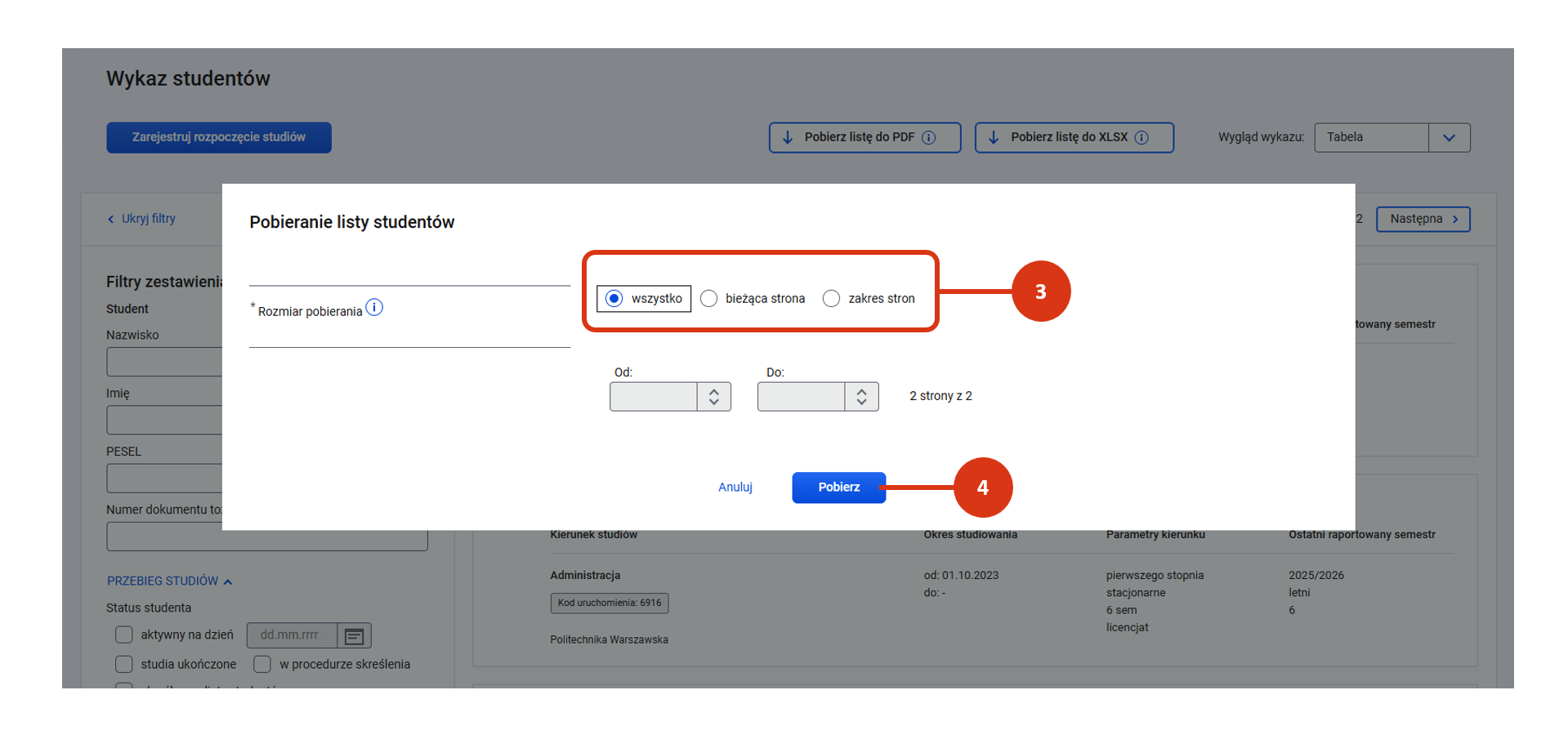Click the Nazwisko filter input field
1568x748 pixels.
(x=164, y=362)
